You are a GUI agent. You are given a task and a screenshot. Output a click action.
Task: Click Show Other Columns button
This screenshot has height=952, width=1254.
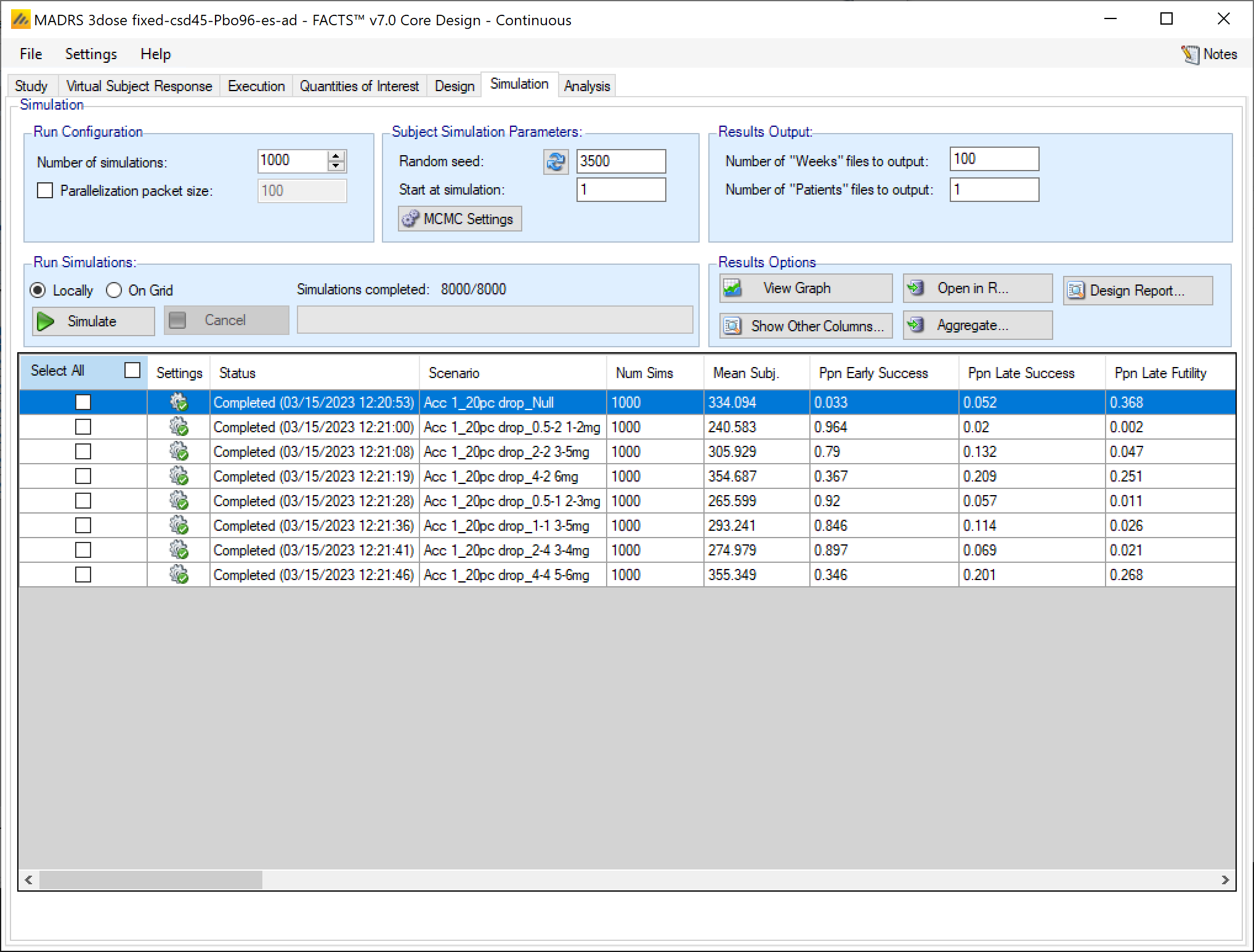805,326
